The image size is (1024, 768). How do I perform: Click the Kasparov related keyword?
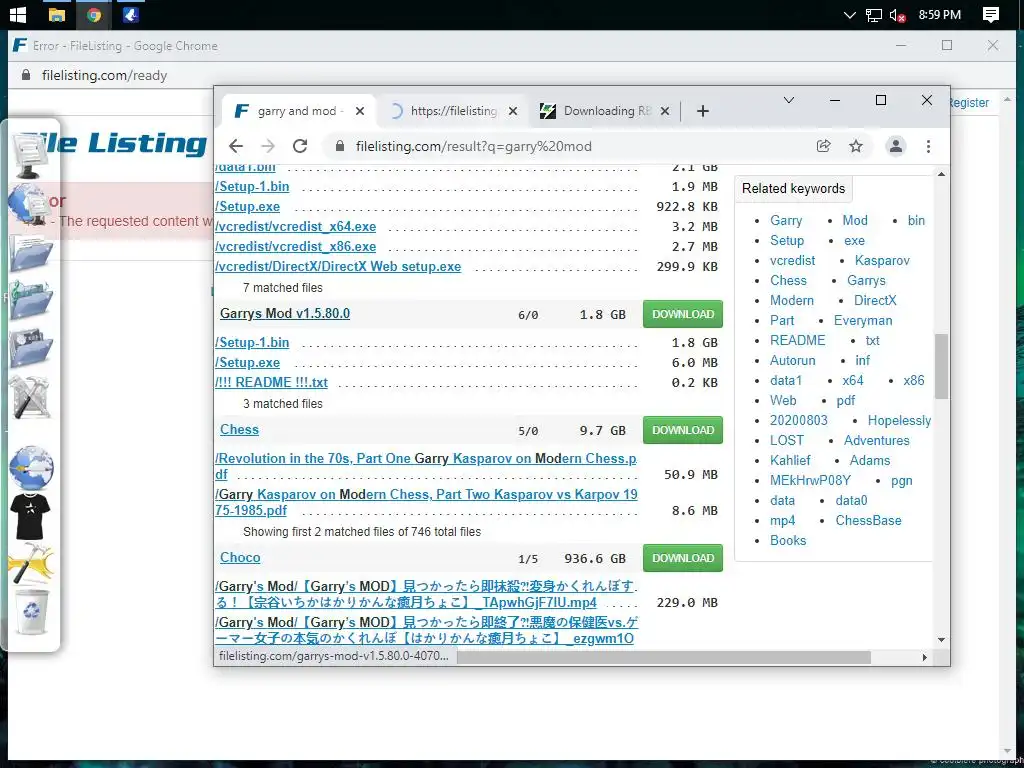[x=882, y=261]
